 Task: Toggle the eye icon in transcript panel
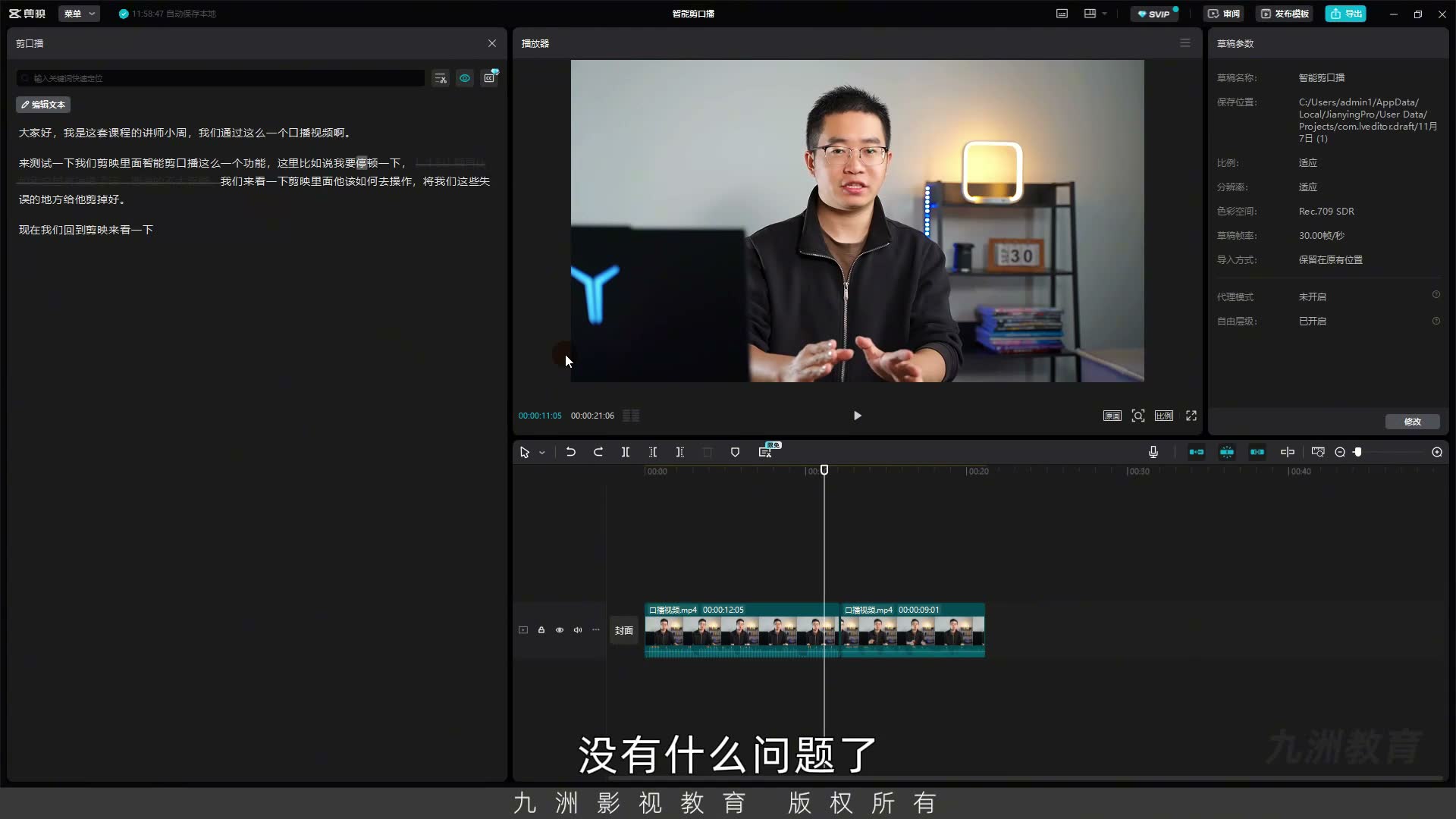point(465,78)
